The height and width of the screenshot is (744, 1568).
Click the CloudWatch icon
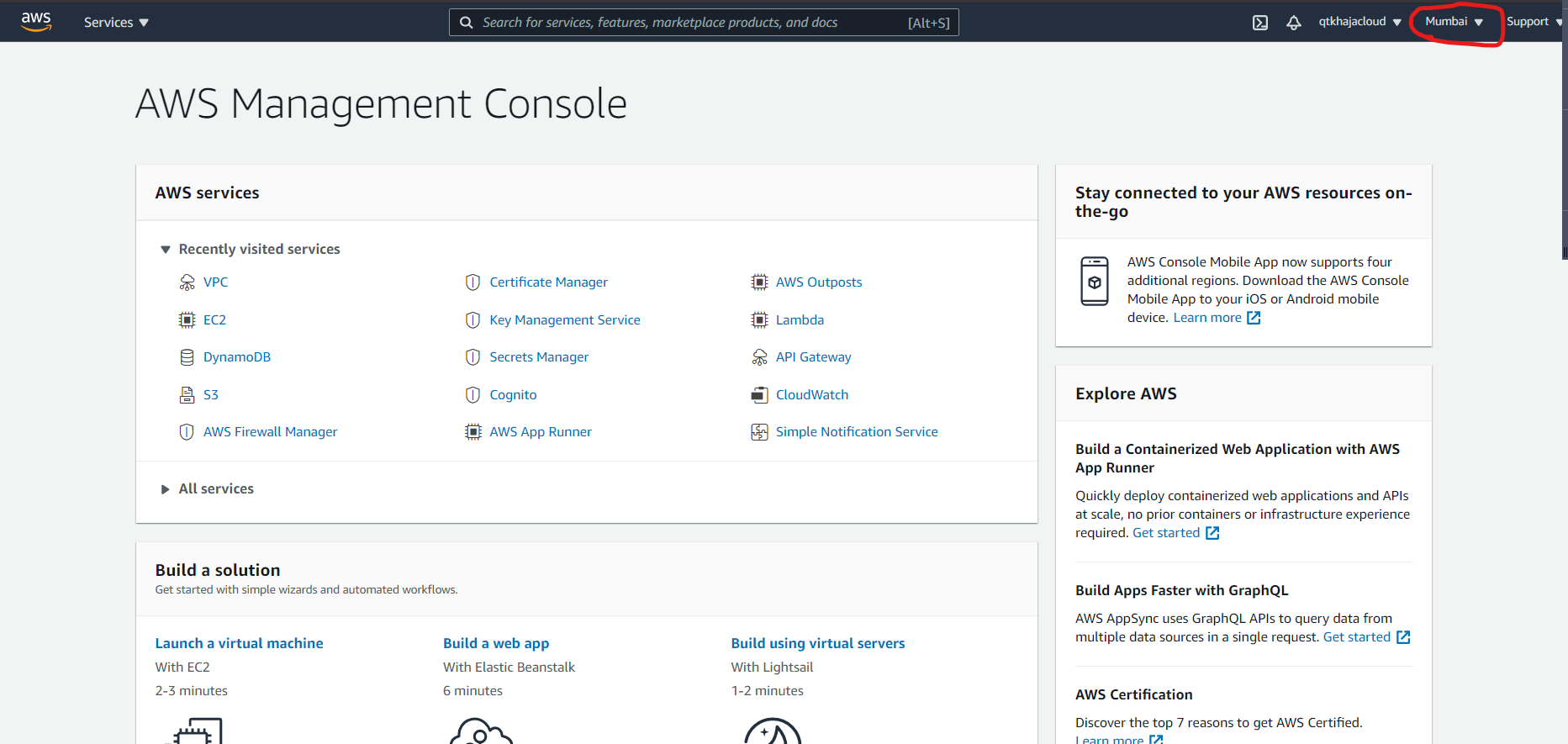point(759,394)
